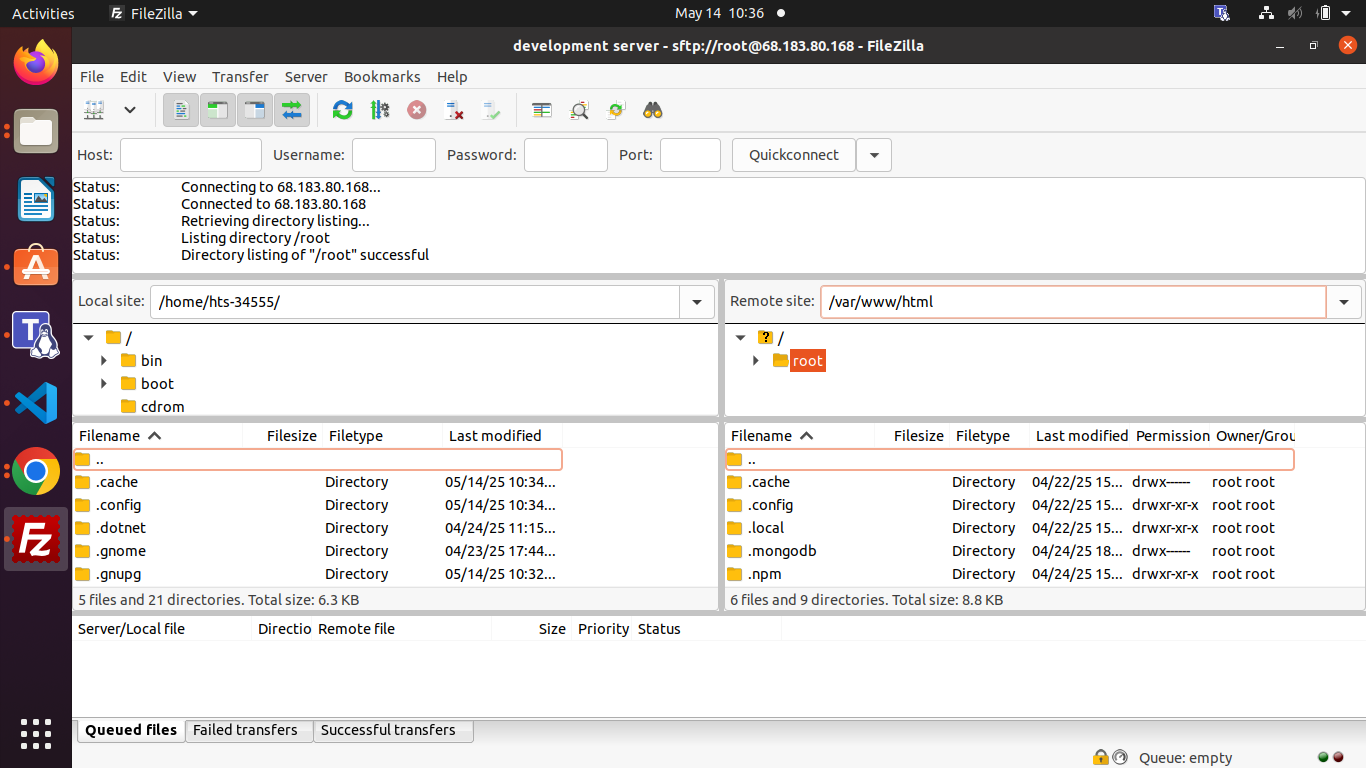Click the Username input field

[x=394, y=155]
